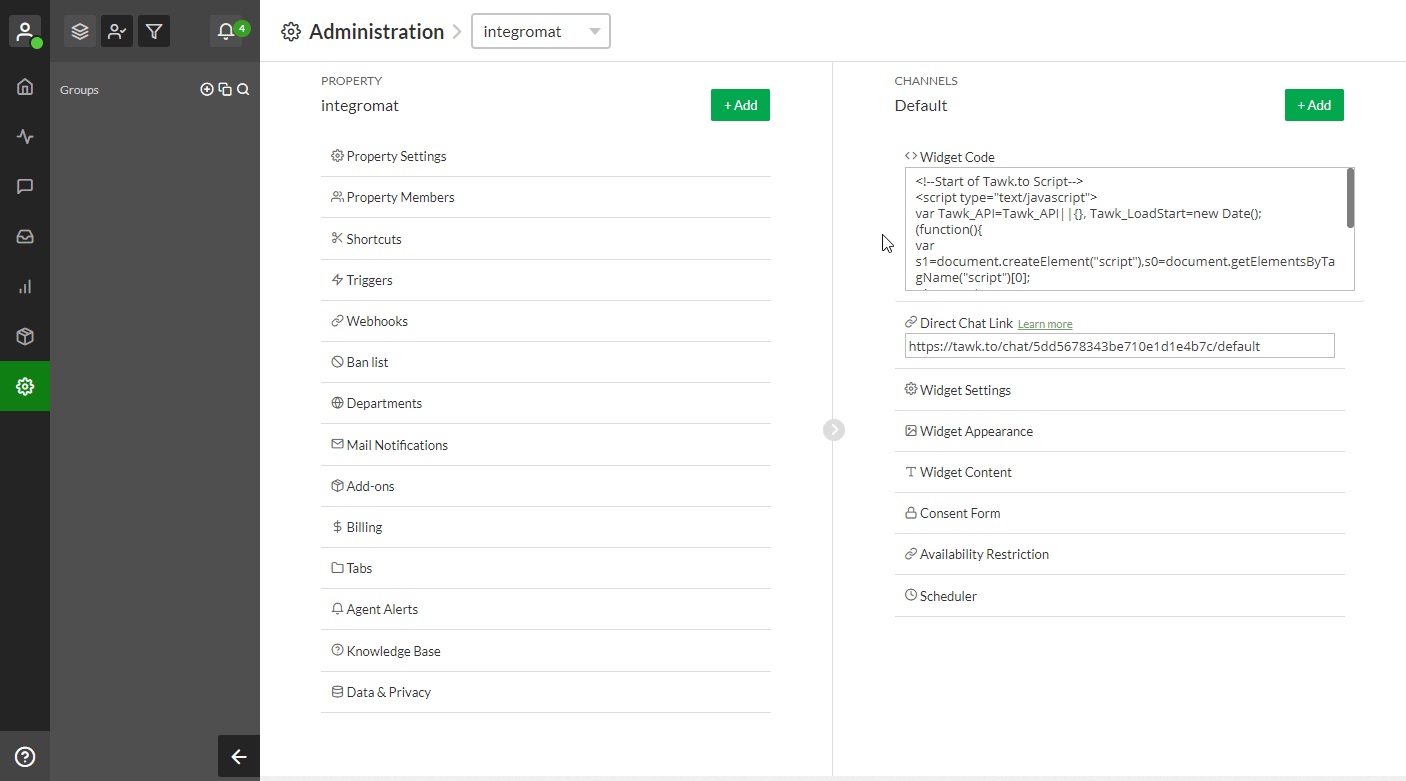Open the help question mark icon

(25, 756)
